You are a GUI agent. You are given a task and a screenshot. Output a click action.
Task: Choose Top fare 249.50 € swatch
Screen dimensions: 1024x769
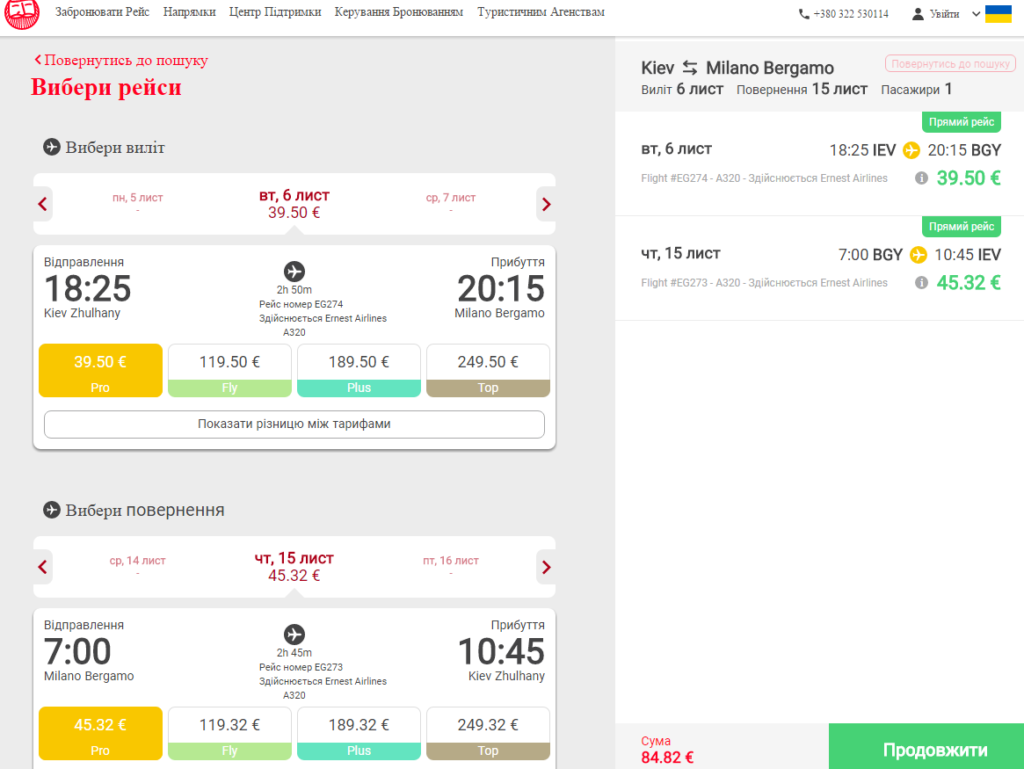click(x=488, y=371)
